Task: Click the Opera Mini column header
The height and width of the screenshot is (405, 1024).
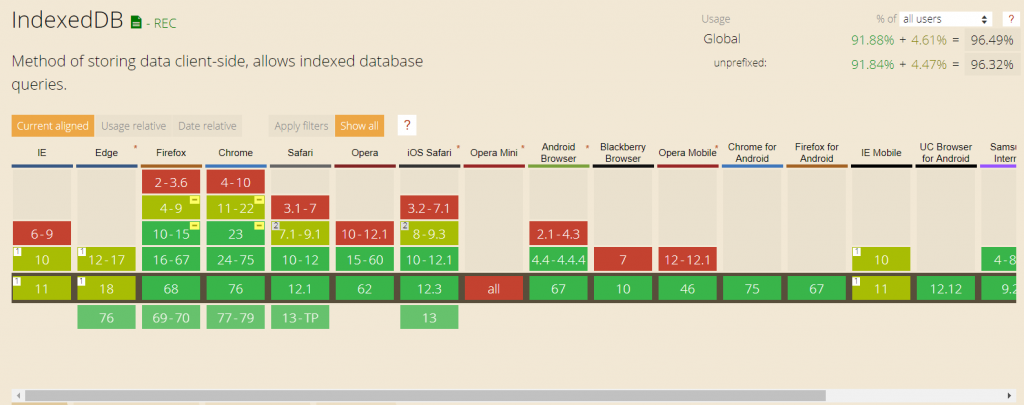Action: point(494,153)
